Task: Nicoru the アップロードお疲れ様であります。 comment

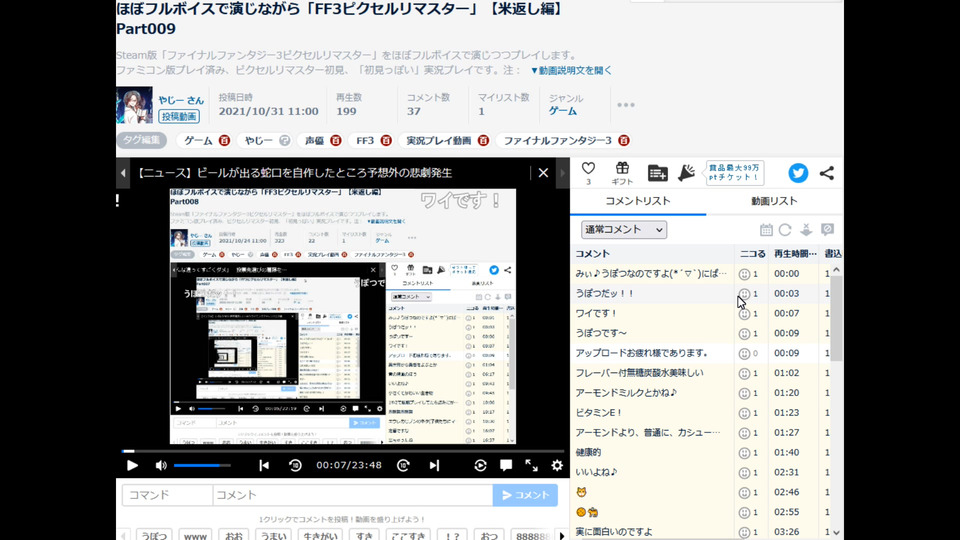Action: click(x=744, y=353)
